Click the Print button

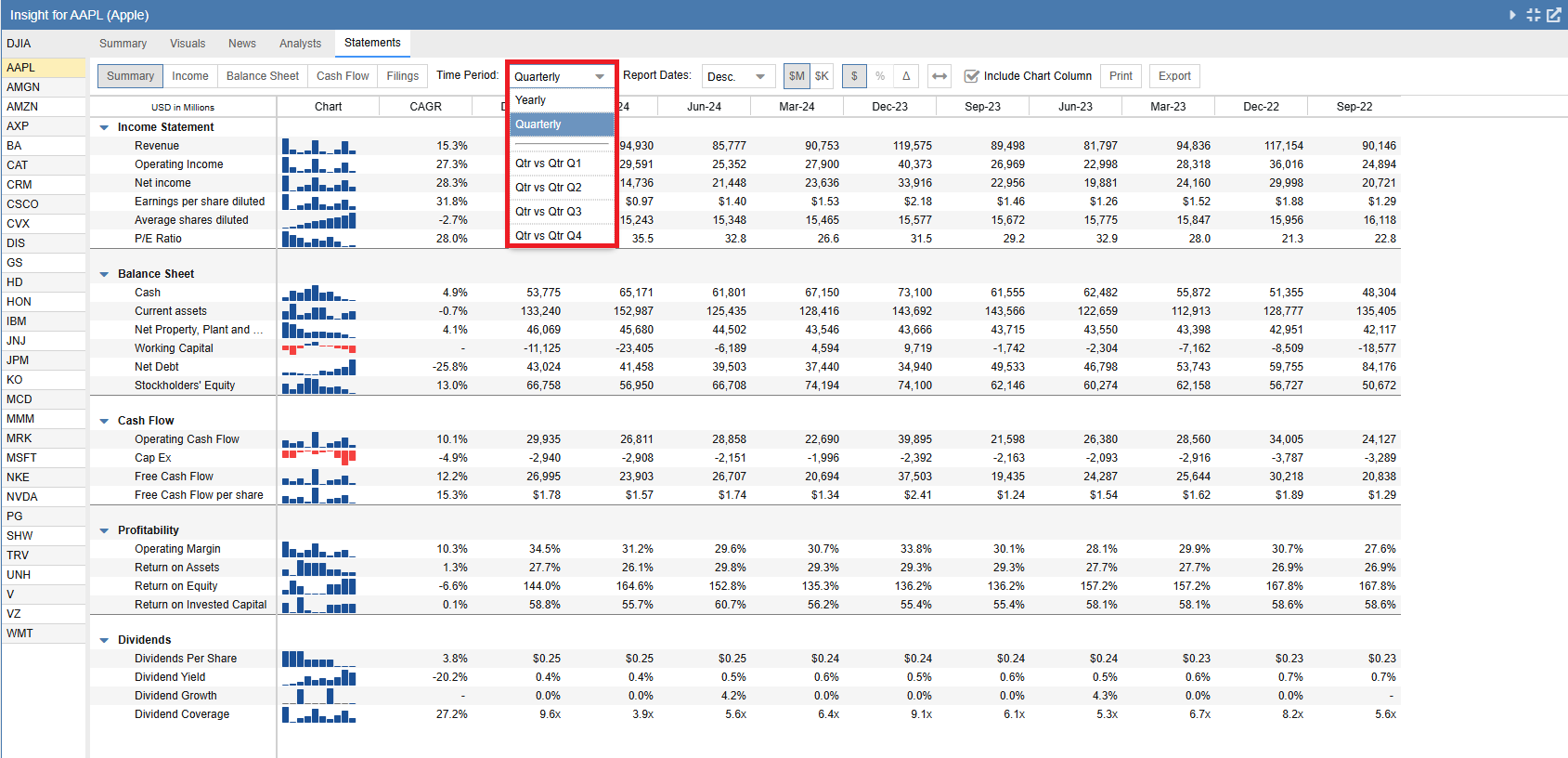click(1121, 76)
